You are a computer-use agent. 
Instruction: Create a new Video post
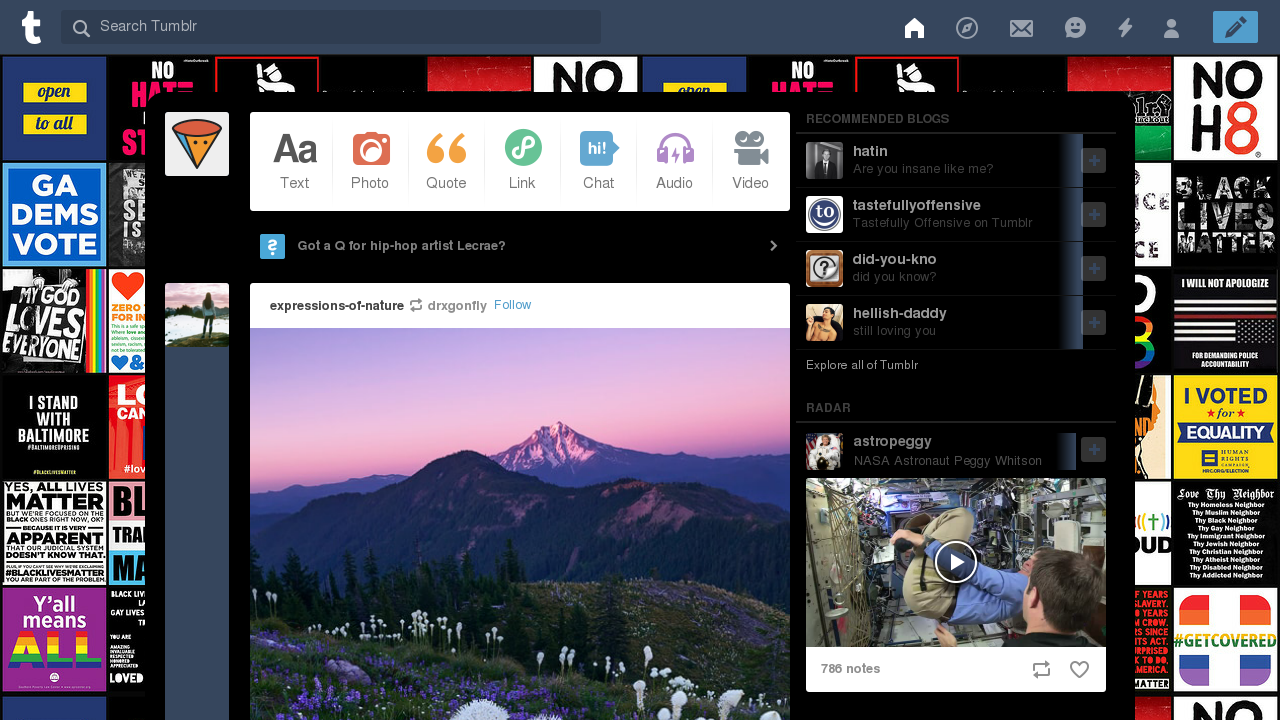pos(750,161)
